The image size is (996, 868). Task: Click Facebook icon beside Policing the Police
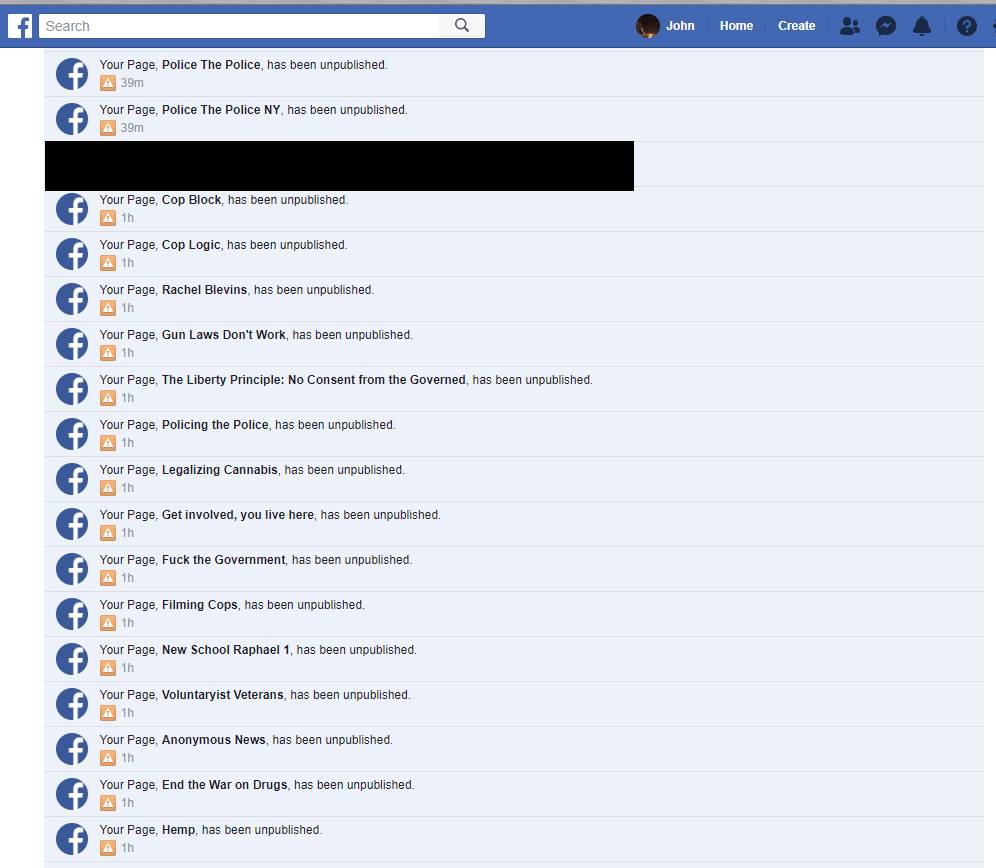coord(72,434)
